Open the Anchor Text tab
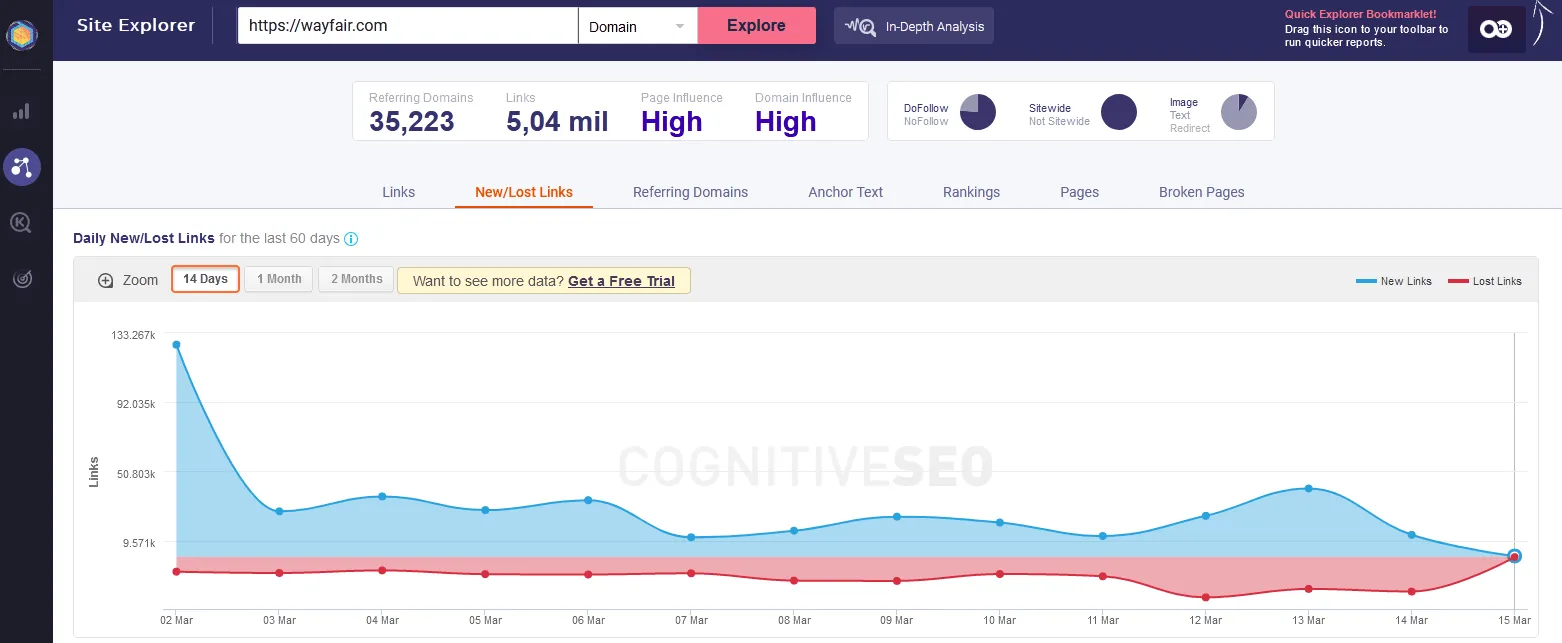This screenshot has width=1562, height=643. click(x=845, y=192)
